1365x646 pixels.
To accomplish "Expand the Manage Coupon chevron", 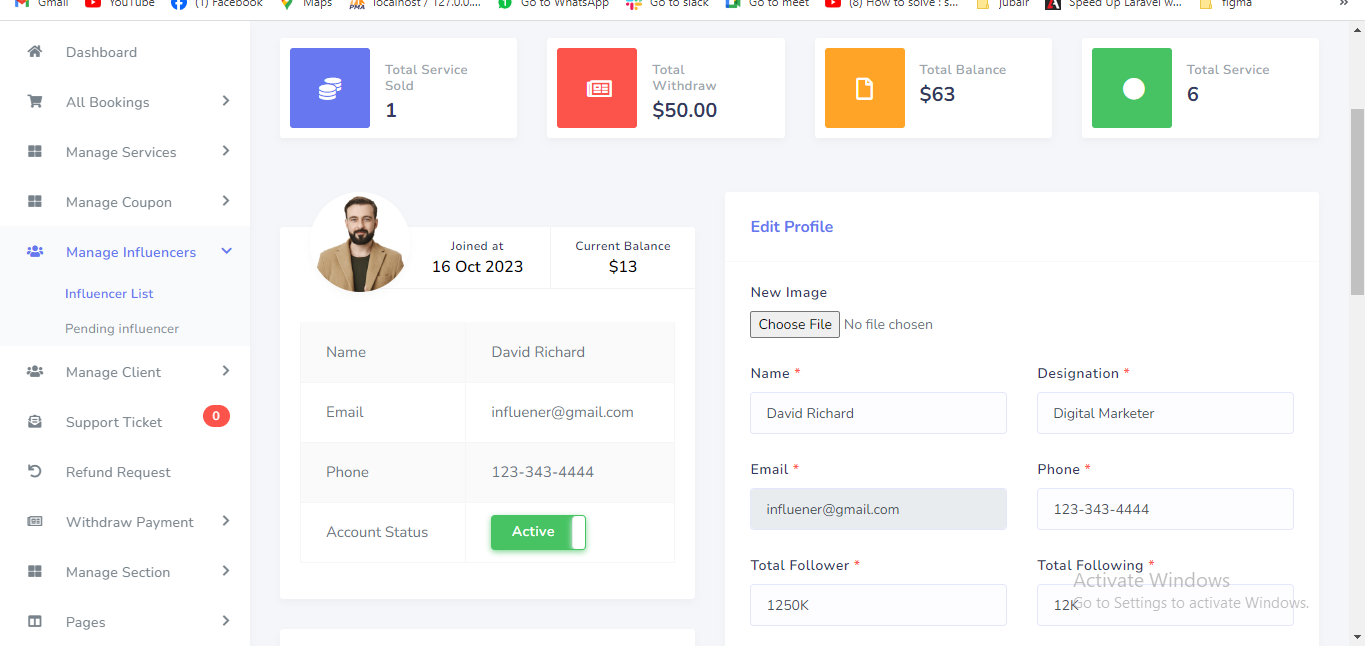I will point(226,201).
